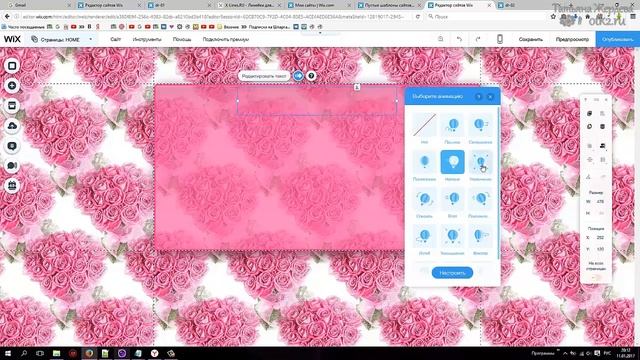The width and height of the screenshot is (640, 360).
Task: Open the Add elements plus button
Action: (12, 86)
